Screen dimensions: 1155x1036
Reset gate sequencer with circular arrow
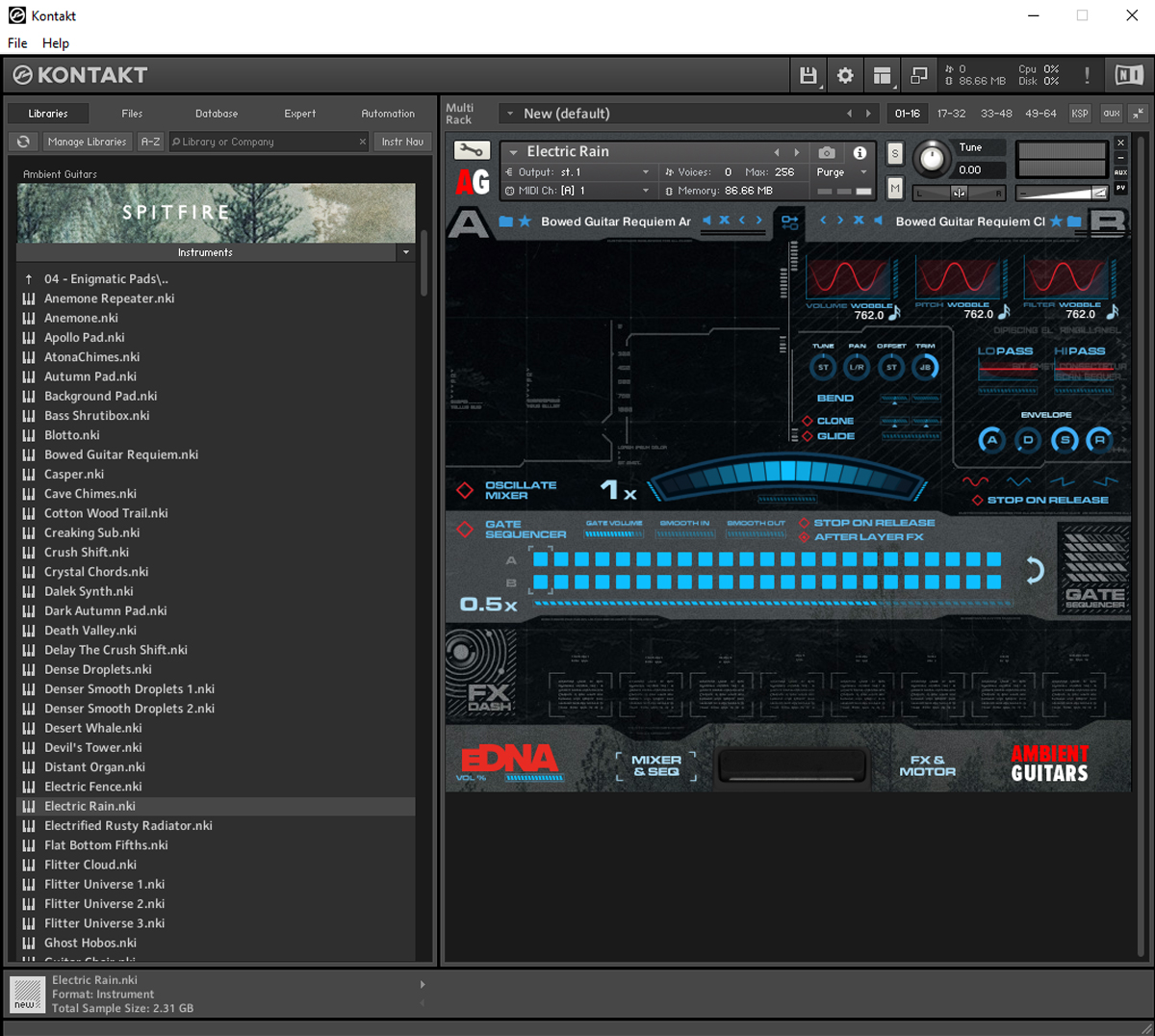[x=1035, y=570]
